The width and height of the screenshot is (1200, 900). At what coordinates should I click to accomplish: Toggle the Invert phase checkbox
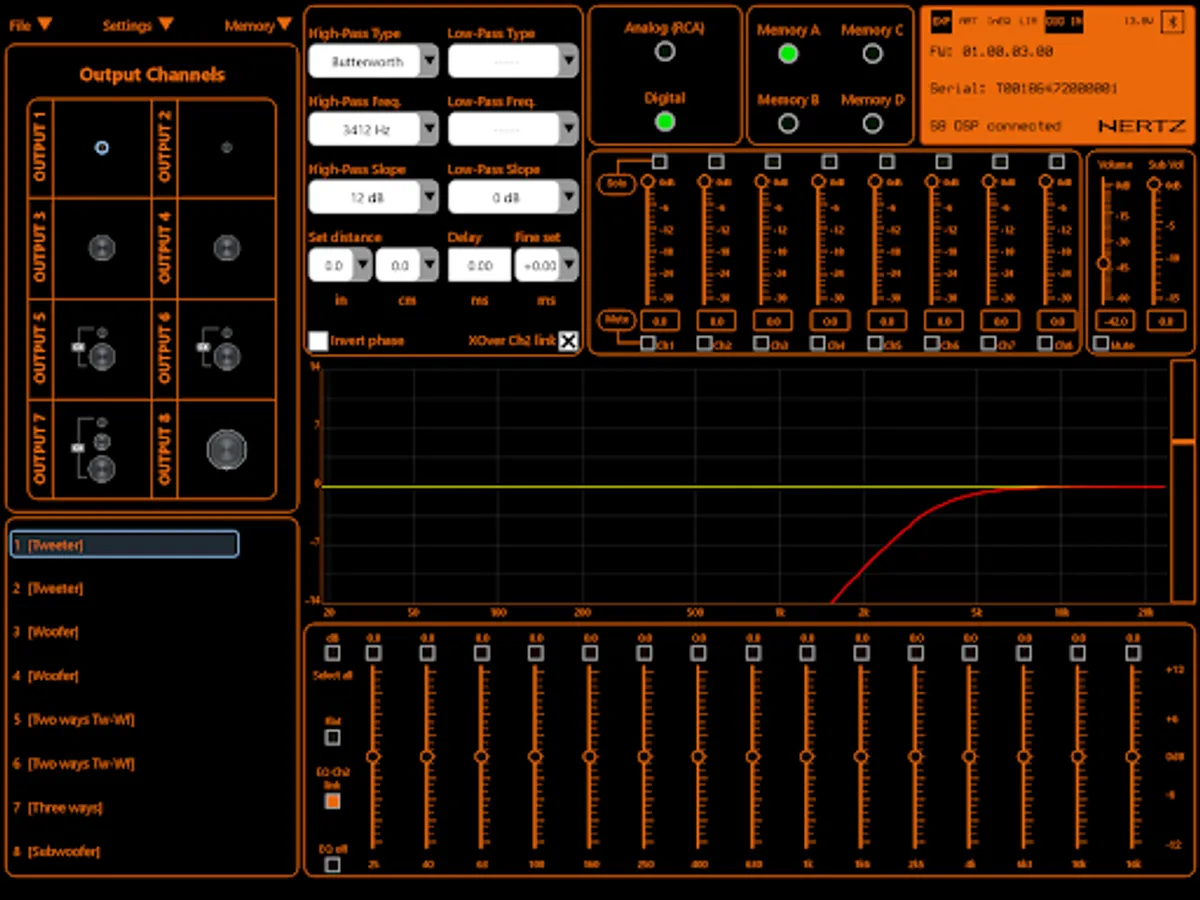[x=318, y=341]
